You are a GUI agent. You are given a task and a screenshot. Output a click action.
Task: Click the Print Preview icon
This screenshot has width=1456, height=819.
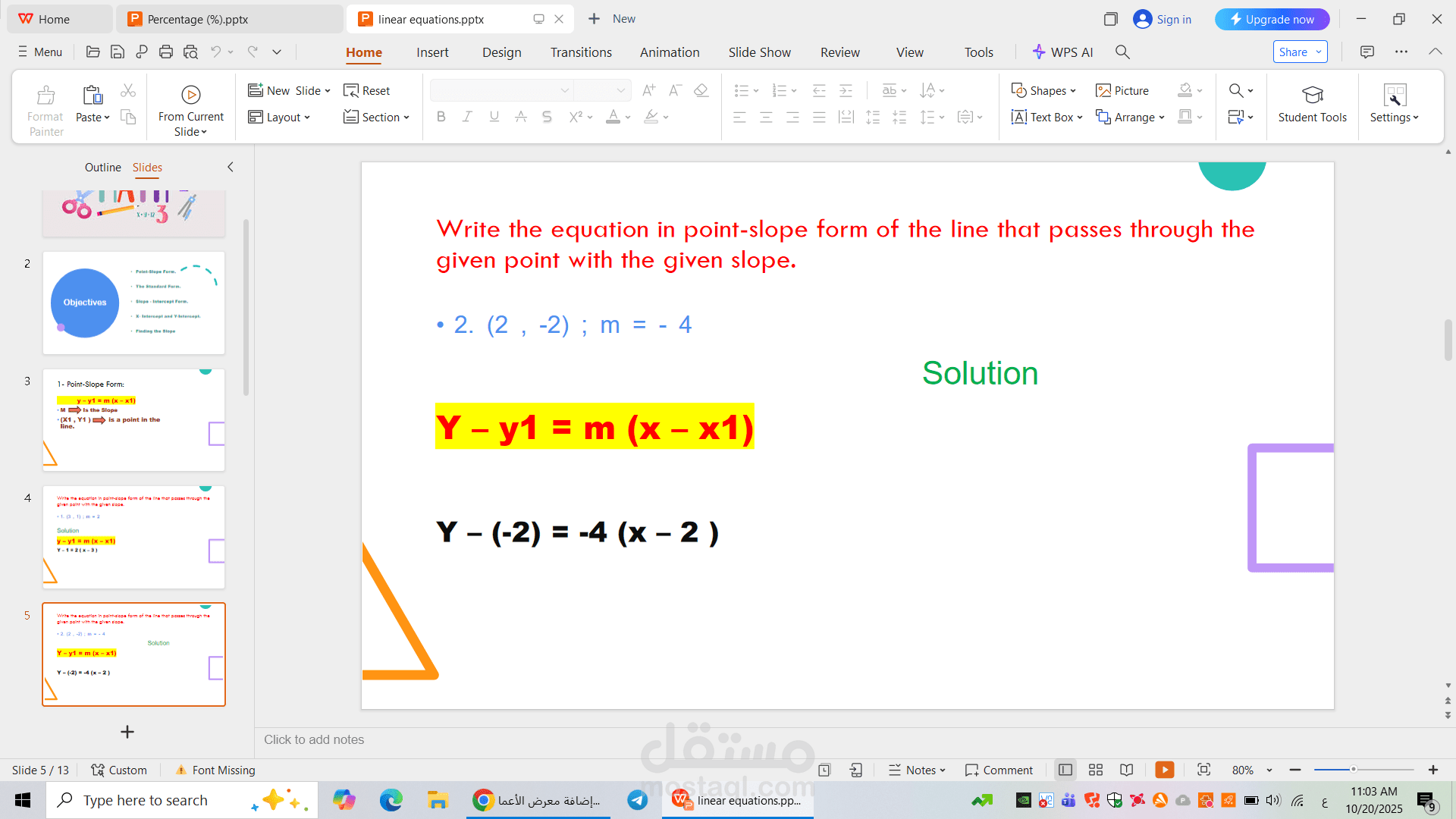[190, 52]
